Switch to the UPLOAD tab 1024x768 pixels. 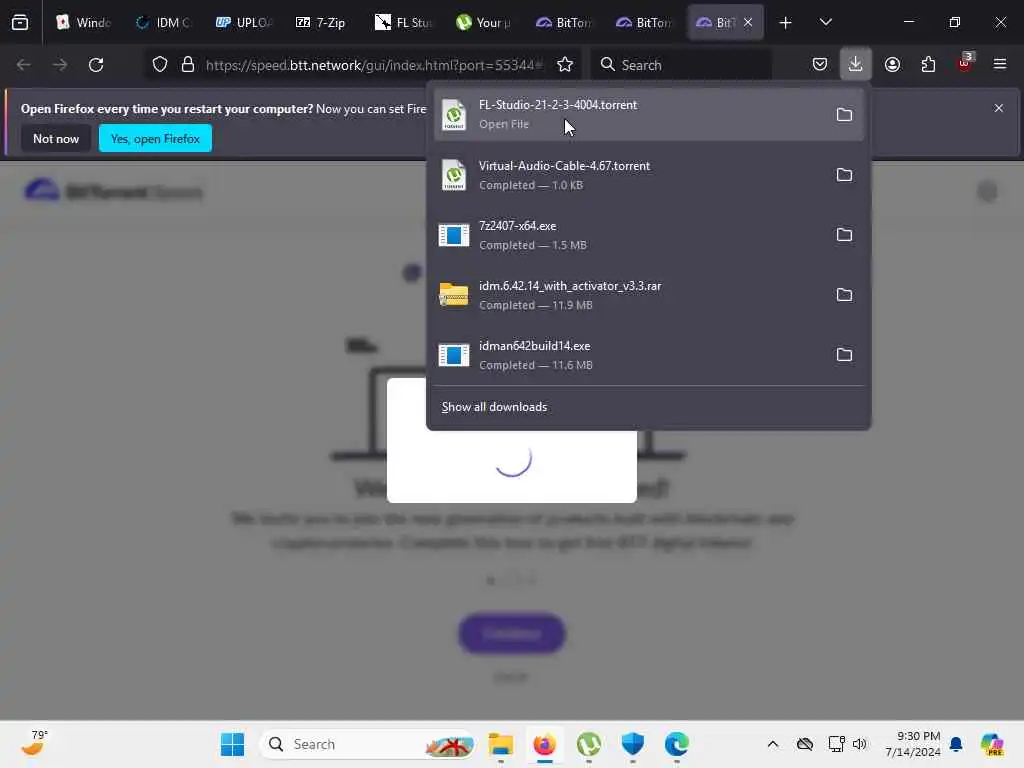(x=243, y=23)
